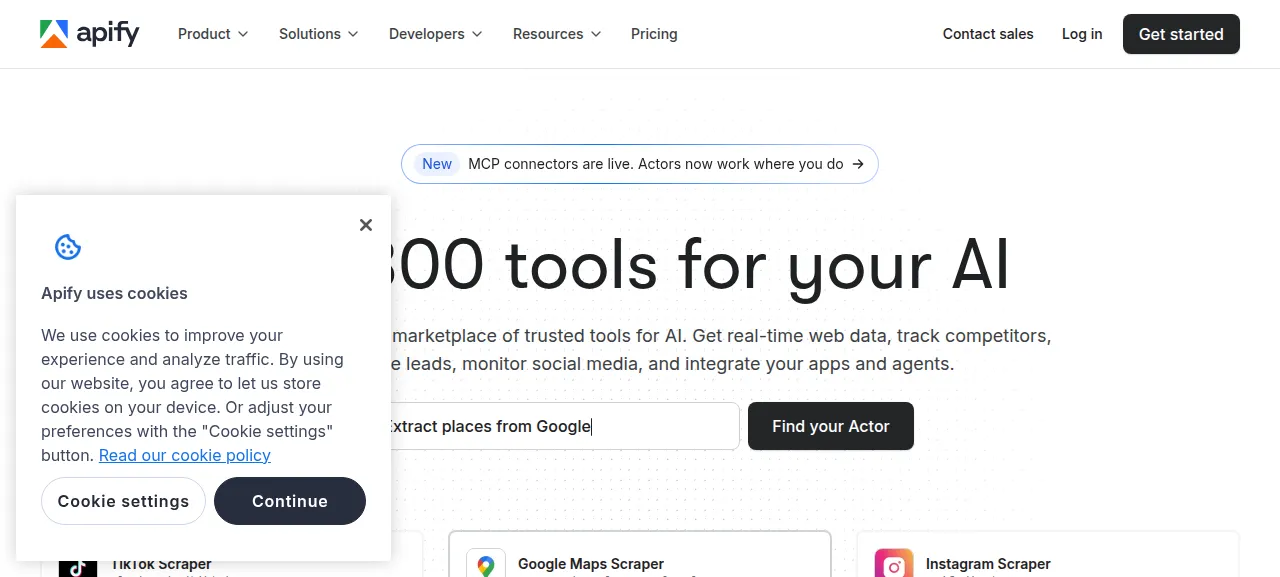This screenshot has height=577, width=1280.
Task: Click the Instagram Scraper icon
Action: 894,564
